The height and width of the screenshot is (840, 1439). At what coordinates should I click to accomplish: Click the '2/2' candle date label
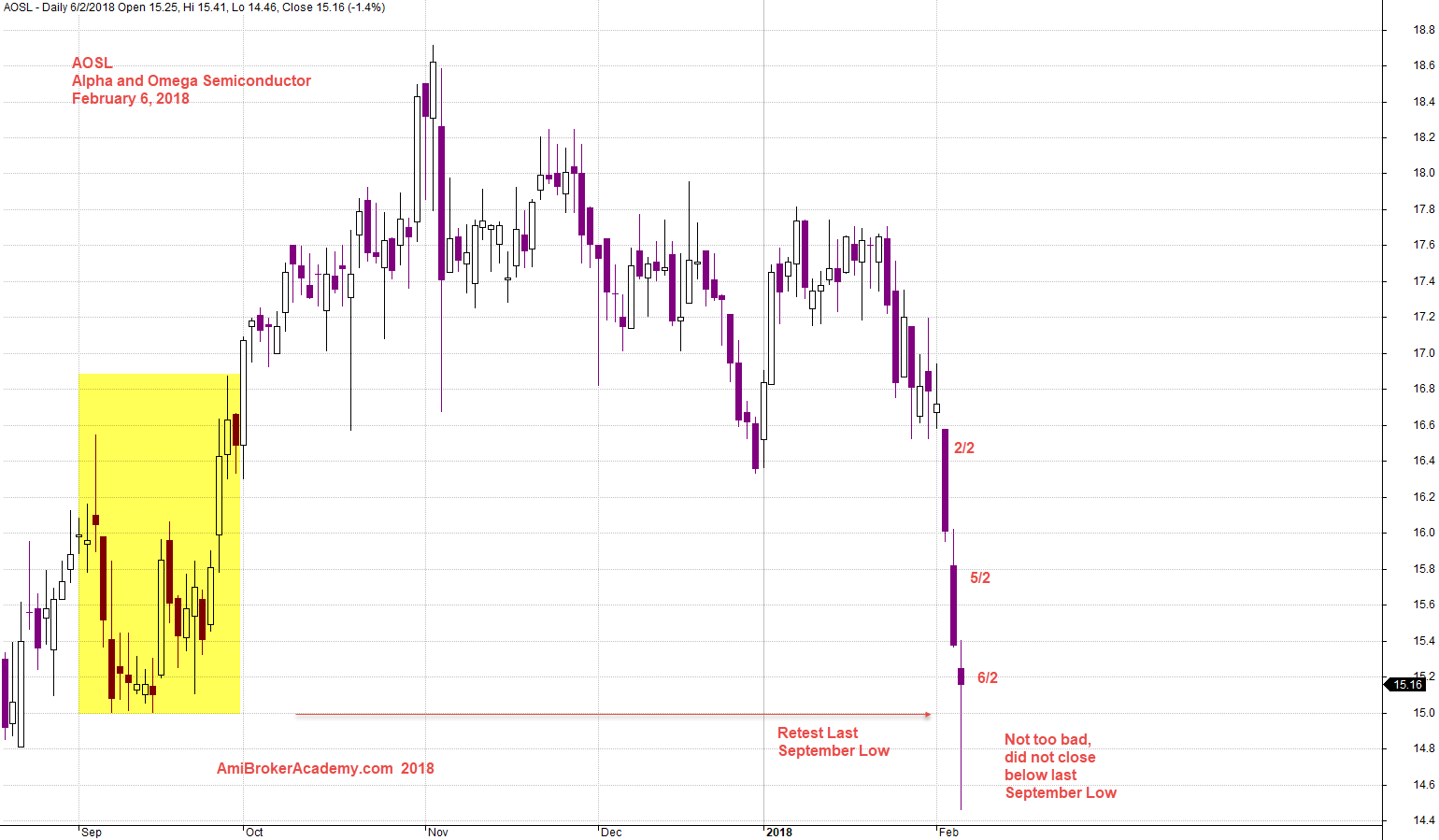964,448
